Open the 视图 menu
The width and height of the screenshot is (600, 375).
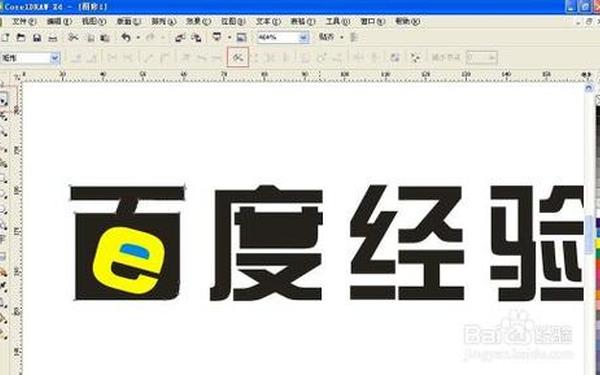[x=94, y=21]
